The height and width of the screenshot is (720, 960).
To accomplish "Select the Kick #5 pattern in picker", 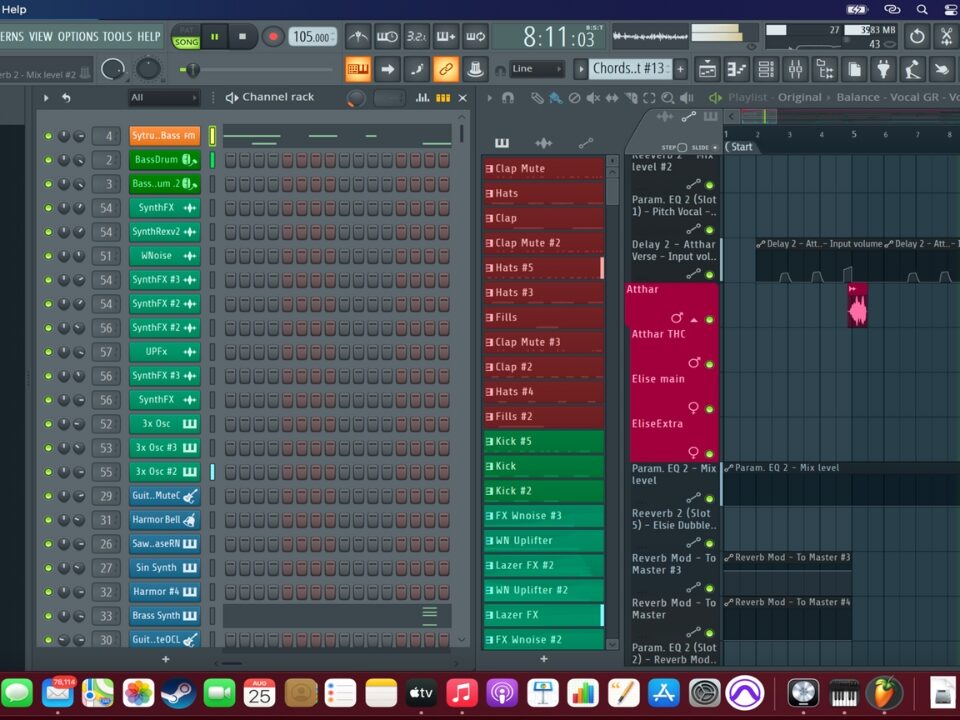I will click(543, 441).
